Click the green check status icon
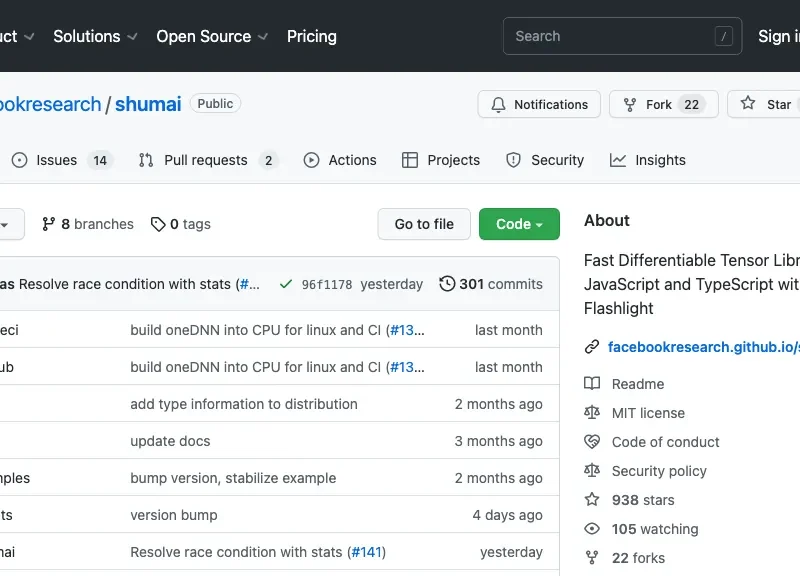Image resolution: width=800 pixels, height=576 pixels. click(x=286, y=284)
